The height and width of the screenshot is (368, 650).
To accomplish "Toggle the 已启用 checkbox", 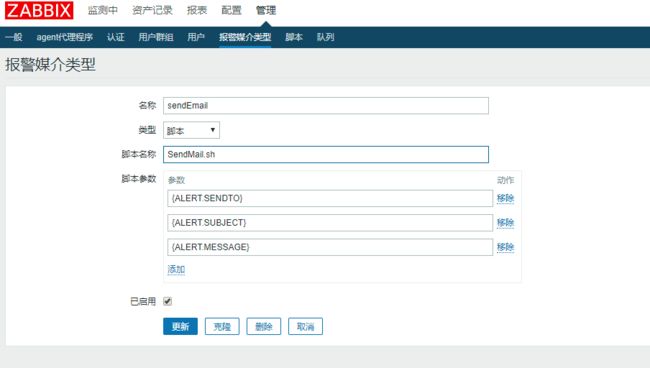I will click(x=167, y=301).
